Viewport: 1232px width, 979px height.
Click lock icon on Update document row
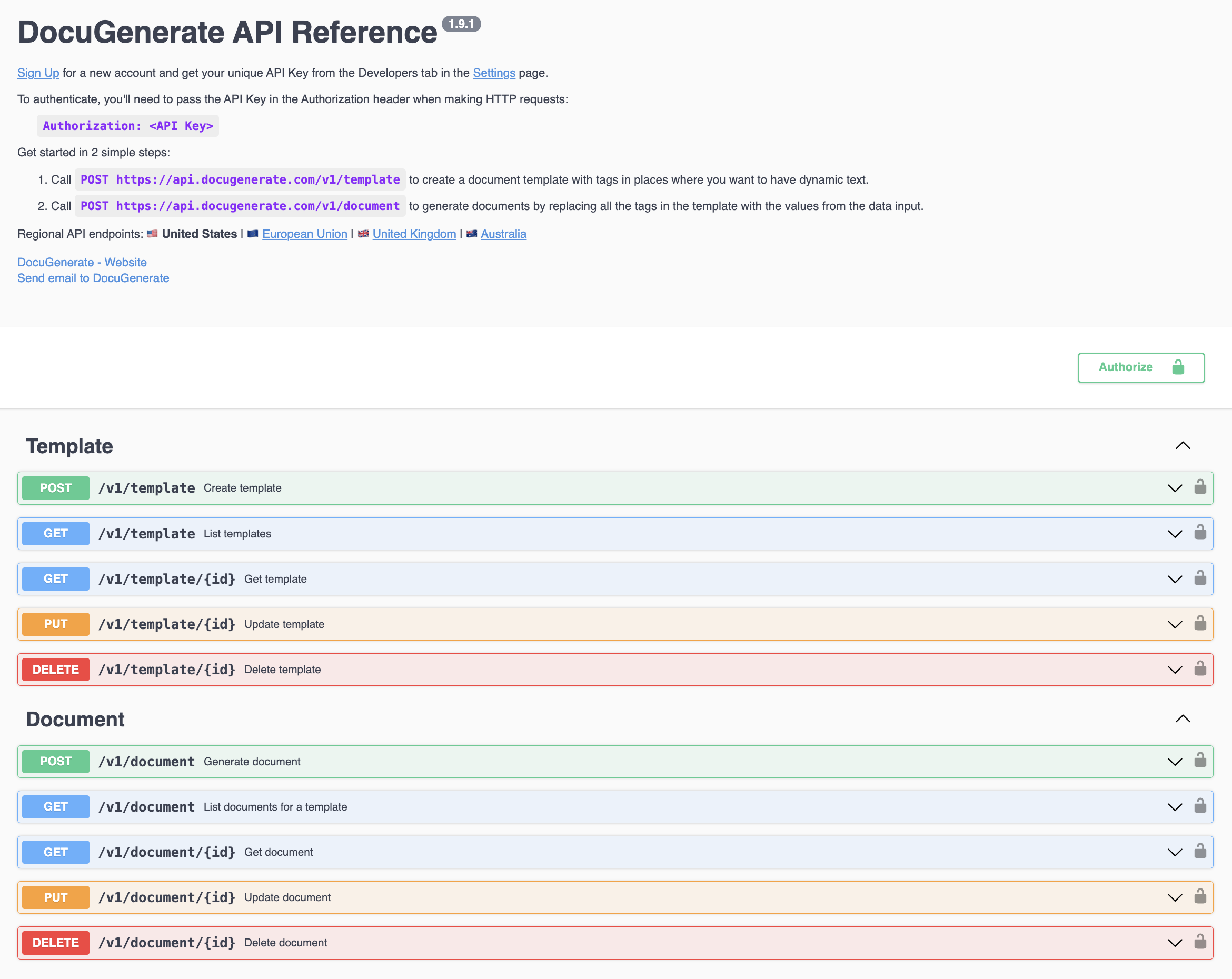click(x=1200, y=896)
